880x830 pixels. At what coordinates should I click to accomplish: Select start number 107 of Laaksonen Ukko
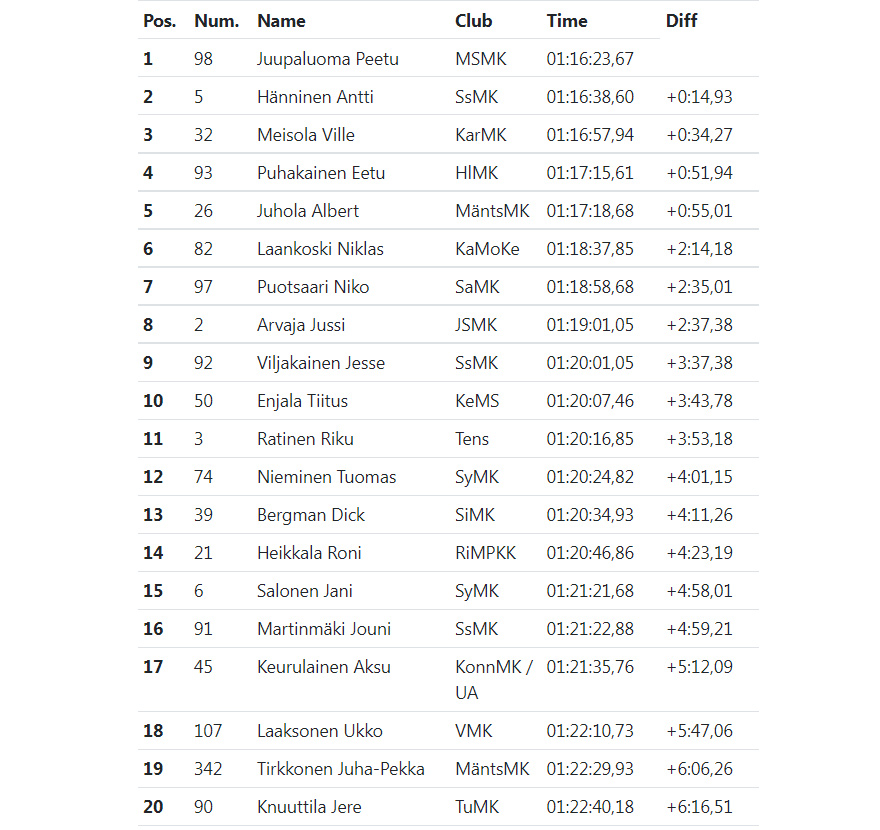(208, 731)
